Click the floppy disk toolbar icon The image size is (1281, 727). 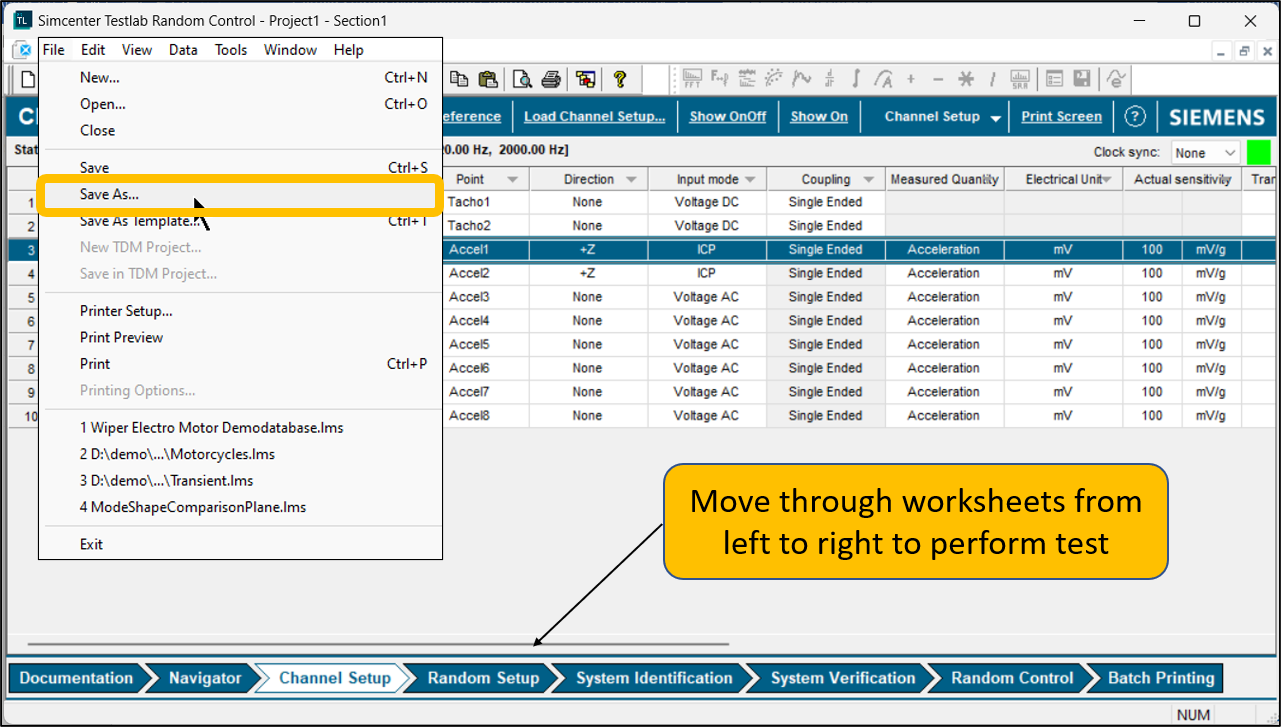click(x=1082, y=79)
